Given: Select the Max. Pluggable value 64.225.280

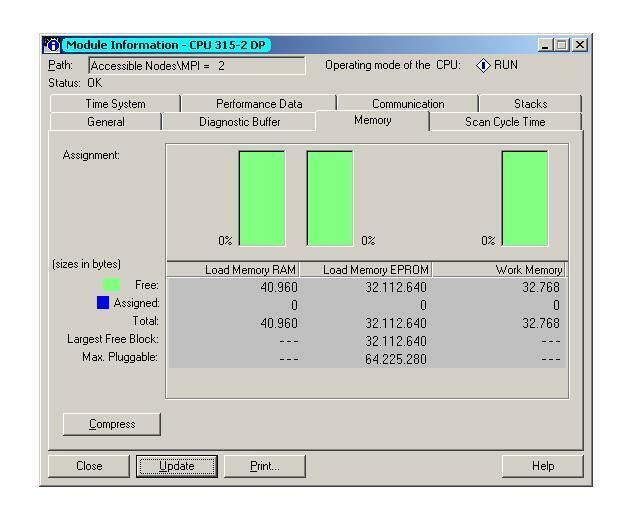Looking at the screenshot, I should 396,359.
